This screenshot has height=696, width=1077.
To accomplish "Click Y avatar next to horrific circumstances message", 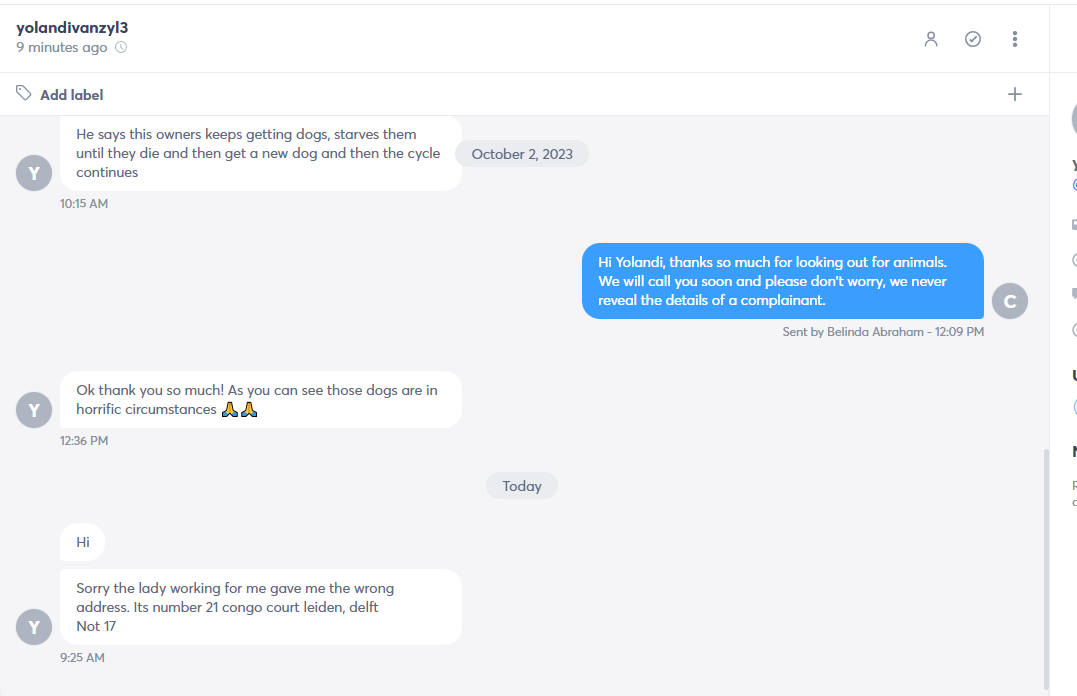I will [34, 410].
